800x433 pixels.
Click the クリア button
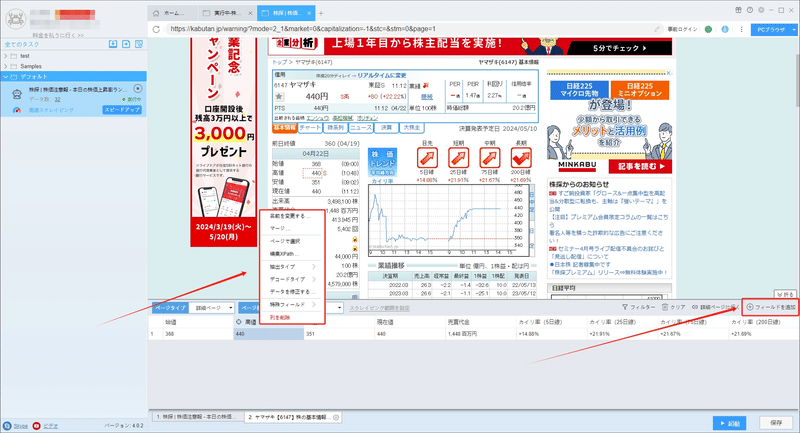click(673, 308)
